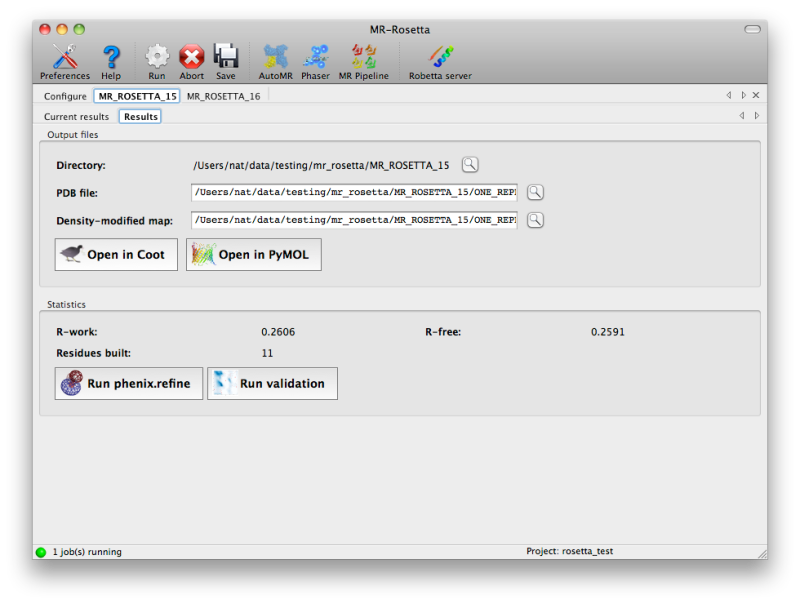Screen dimensions: 800x604
Task: Browse the output Directory with magnifier icon
Action: (x=470, y=165)
